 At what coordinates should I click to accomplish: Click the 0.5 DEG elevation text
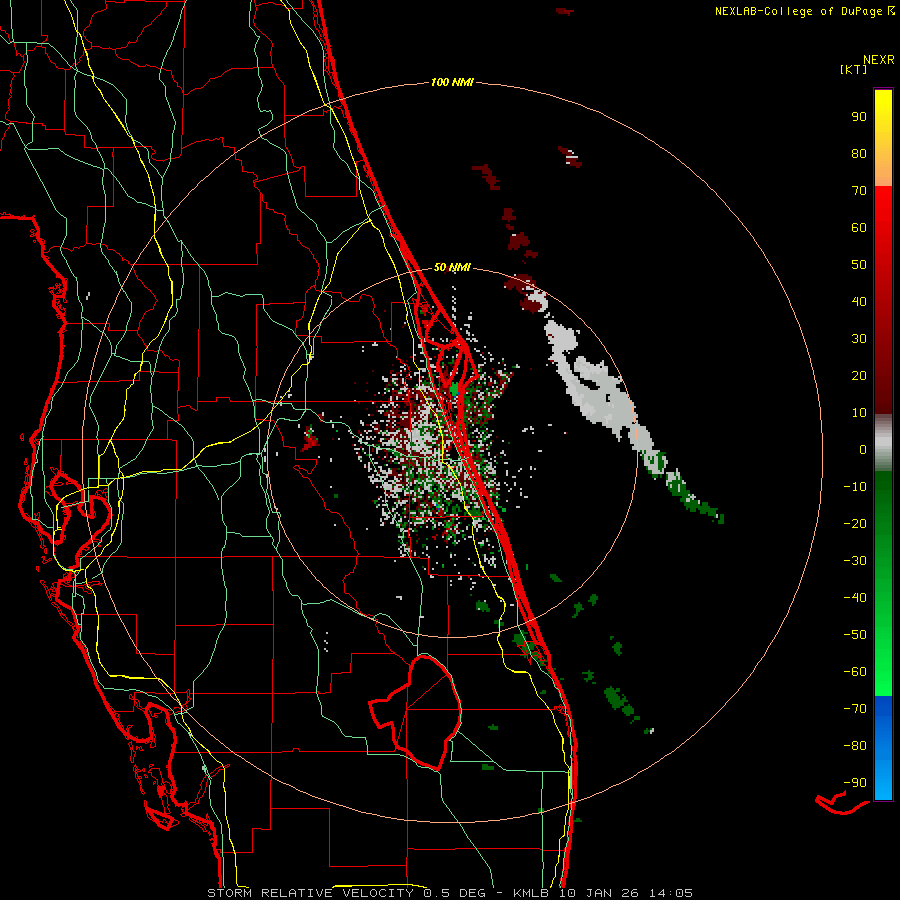click(x=455, y=893)
